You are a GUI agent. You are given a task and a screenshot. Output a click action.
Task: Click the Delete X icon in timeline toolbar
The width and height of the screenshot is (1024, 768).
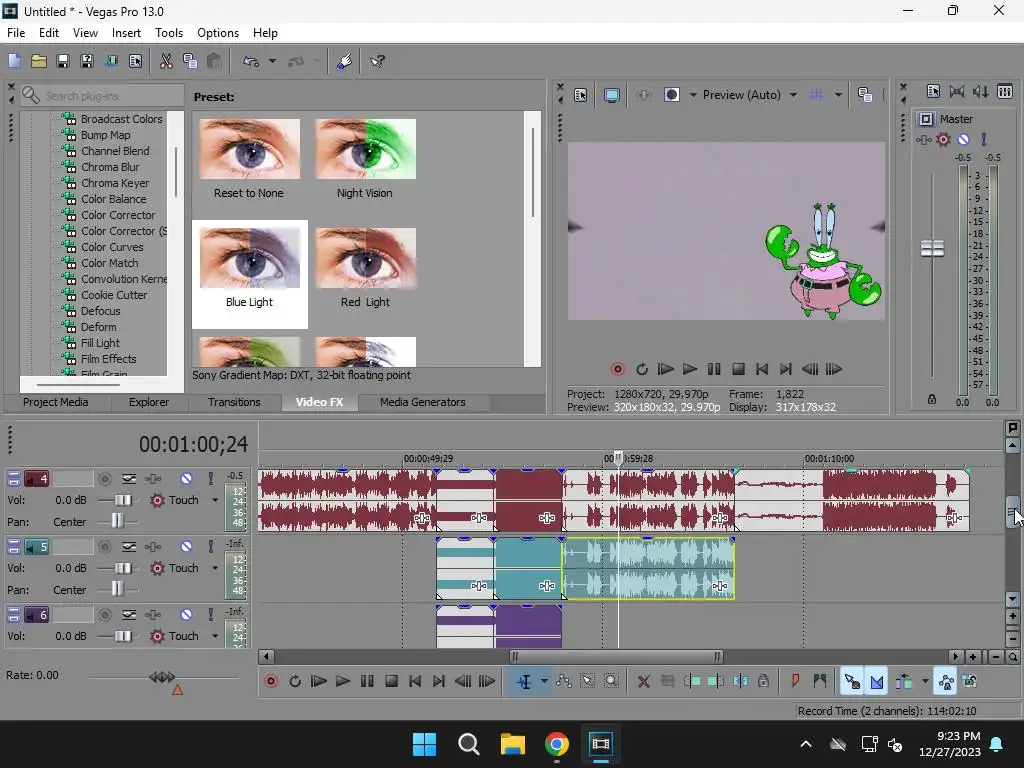pyautogui.click(x=643, y=682)
